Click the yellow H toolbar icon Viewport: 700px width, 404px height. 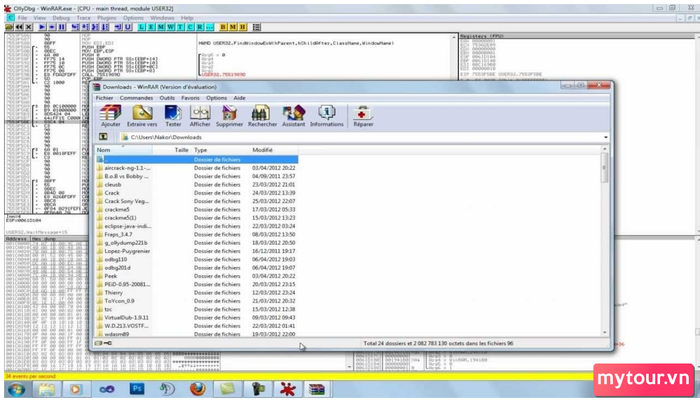(x=242, y=27)
